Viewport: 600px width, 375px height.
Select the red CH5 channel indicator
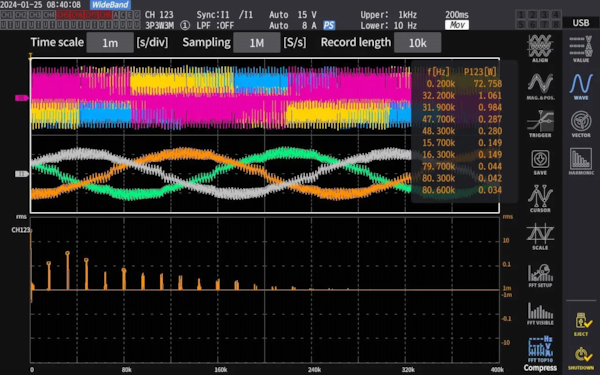coord(63,15)
